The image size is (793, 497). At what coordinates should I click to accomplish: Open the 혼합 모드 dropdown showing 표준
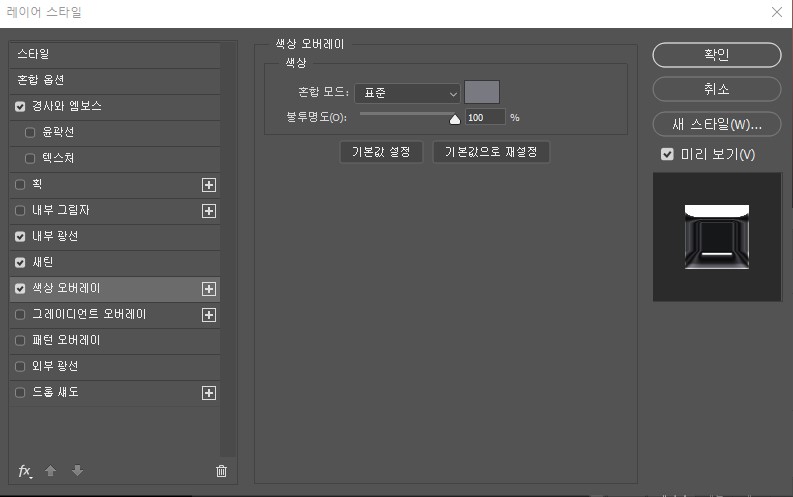(407, 94)
